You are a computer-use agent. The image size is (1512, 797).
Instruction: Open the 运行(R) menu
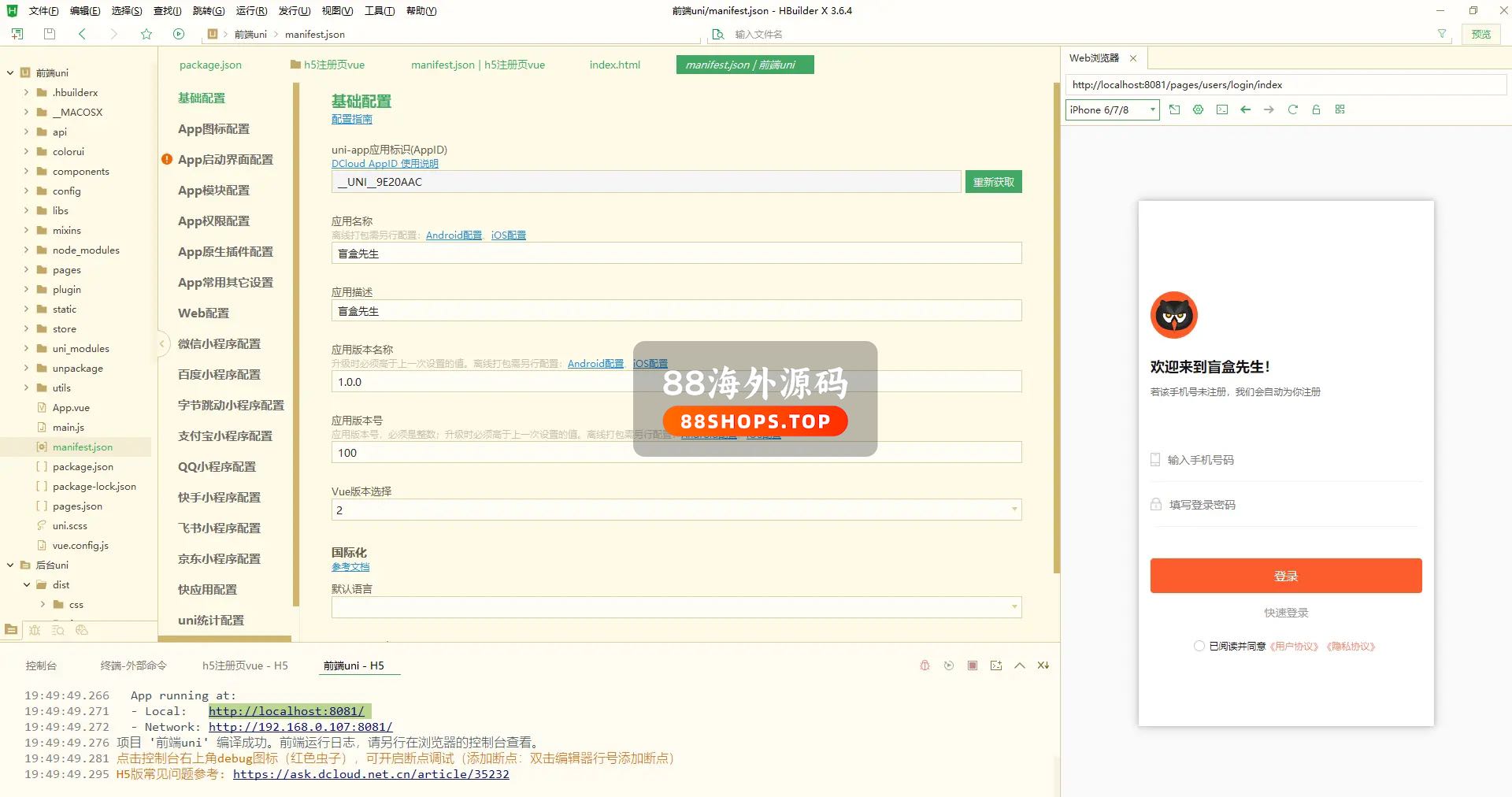[x=251, y=10]
